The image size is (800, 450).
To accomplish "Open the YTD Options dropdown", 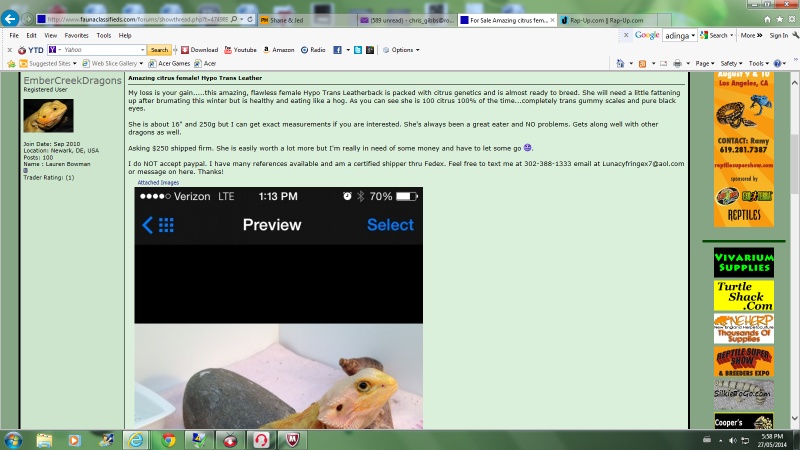I will pyautogui.click(x=401, y=50).
